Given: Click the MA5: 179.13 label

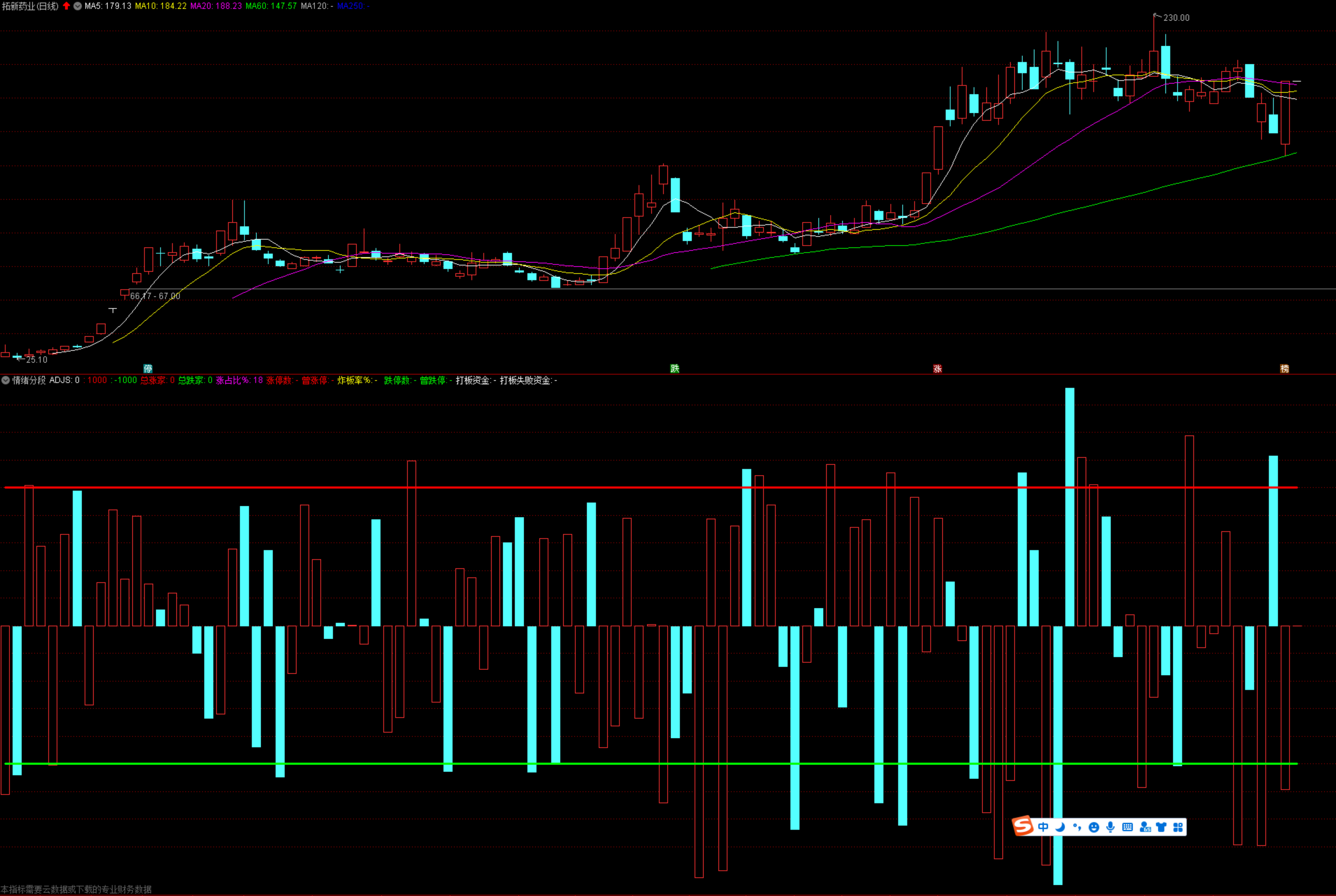Looking at the screenshot, I should click(108, 6).
